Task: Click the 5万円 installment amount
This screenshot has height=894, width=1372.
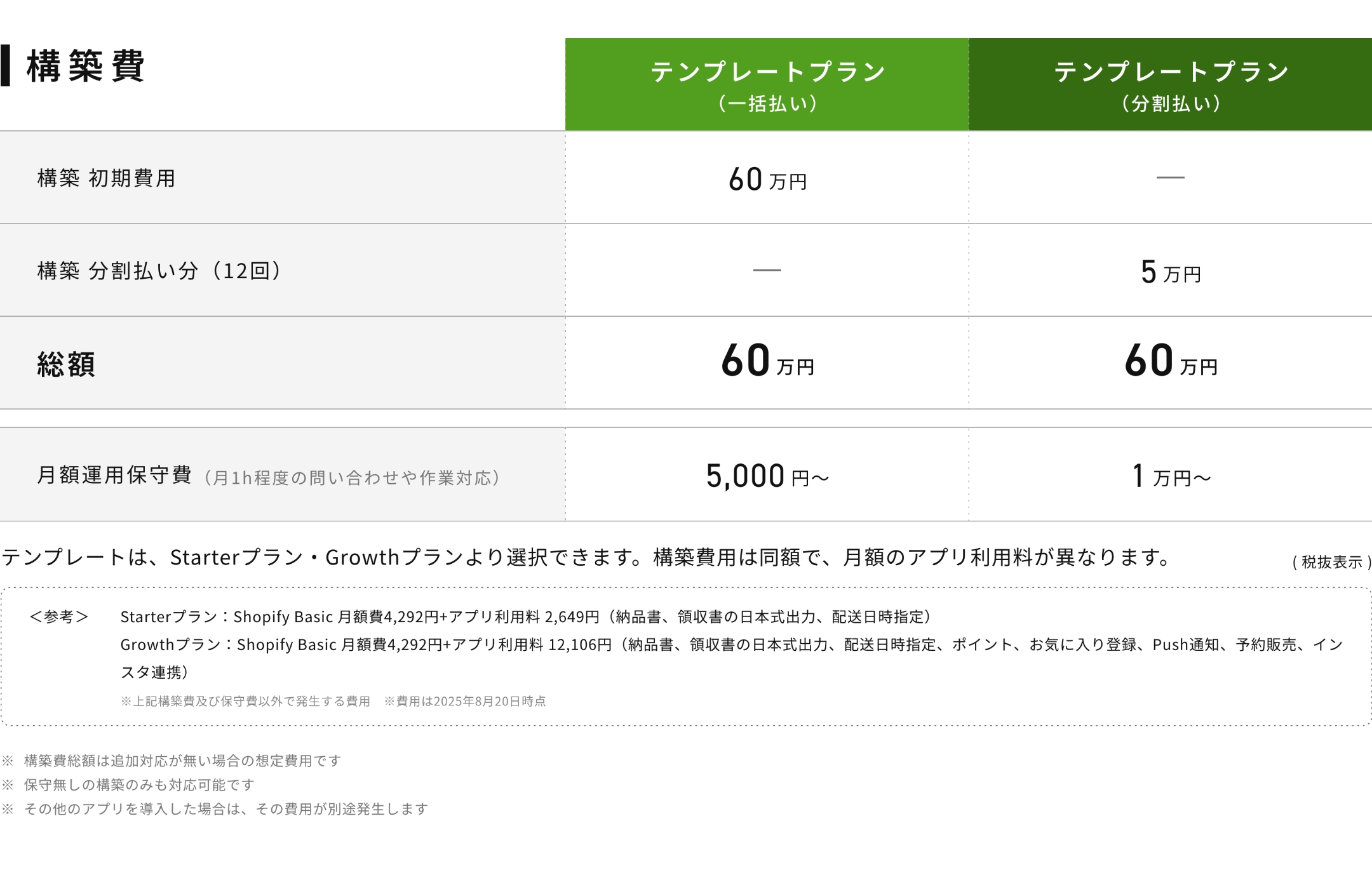Action: click(1170, 272)
